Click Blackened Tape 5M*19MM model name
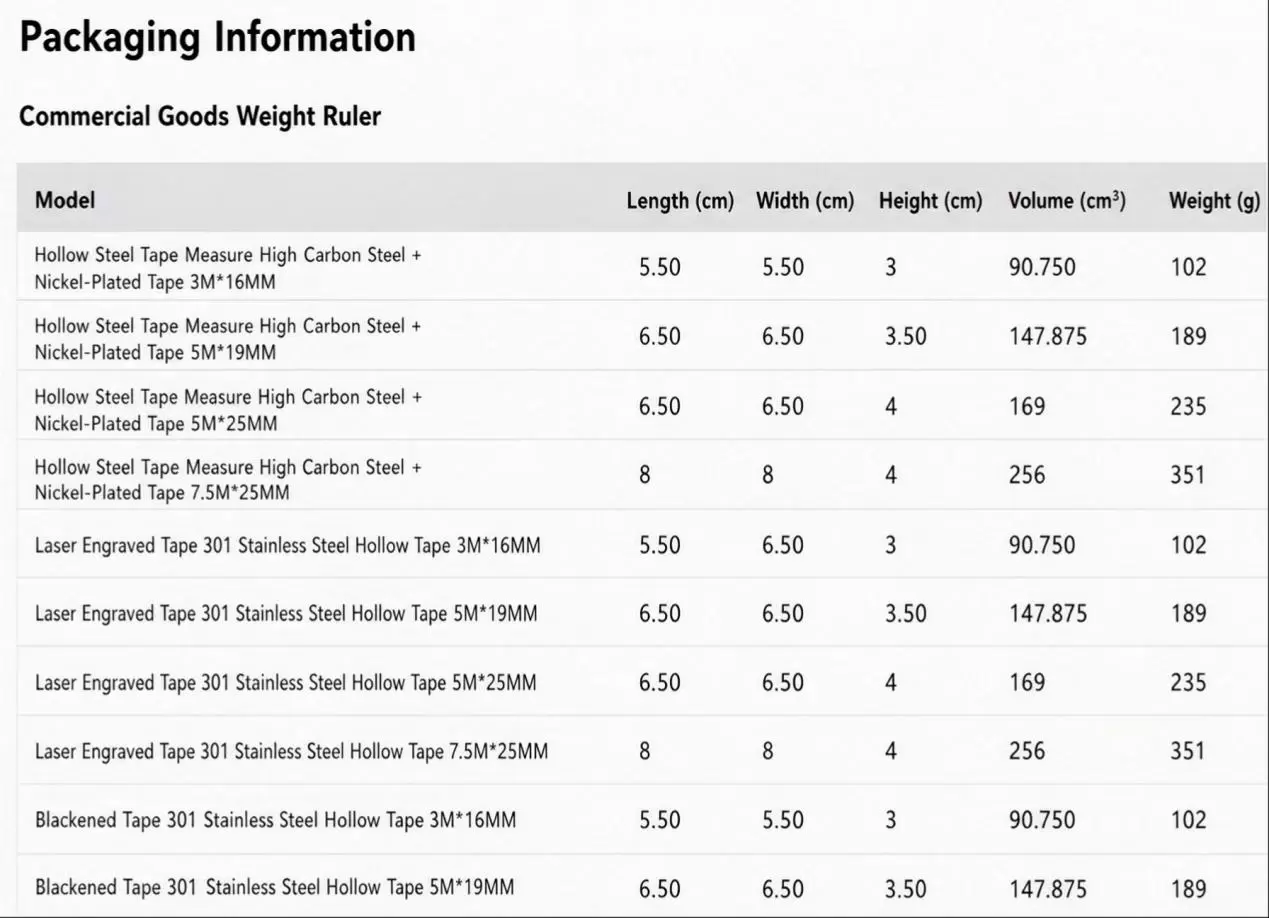This screenshot has height=918, width=1269. (x=275, y=887)
